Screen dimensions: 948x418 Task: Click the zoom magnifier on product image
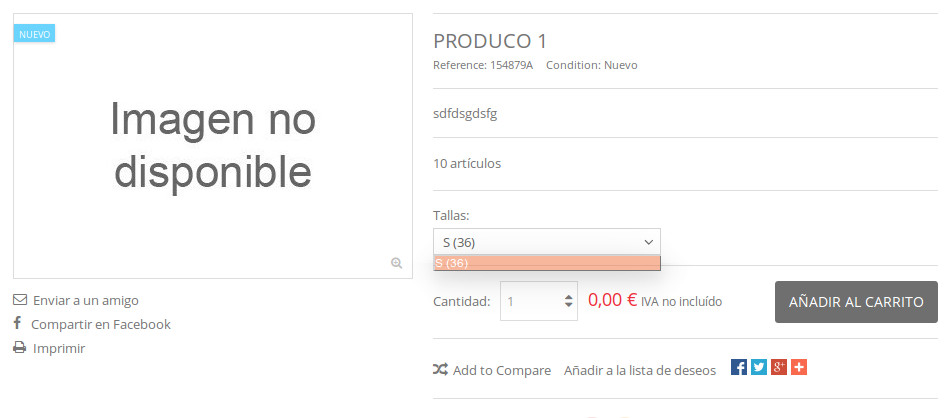pyautogui.click(x=396, y=263)
